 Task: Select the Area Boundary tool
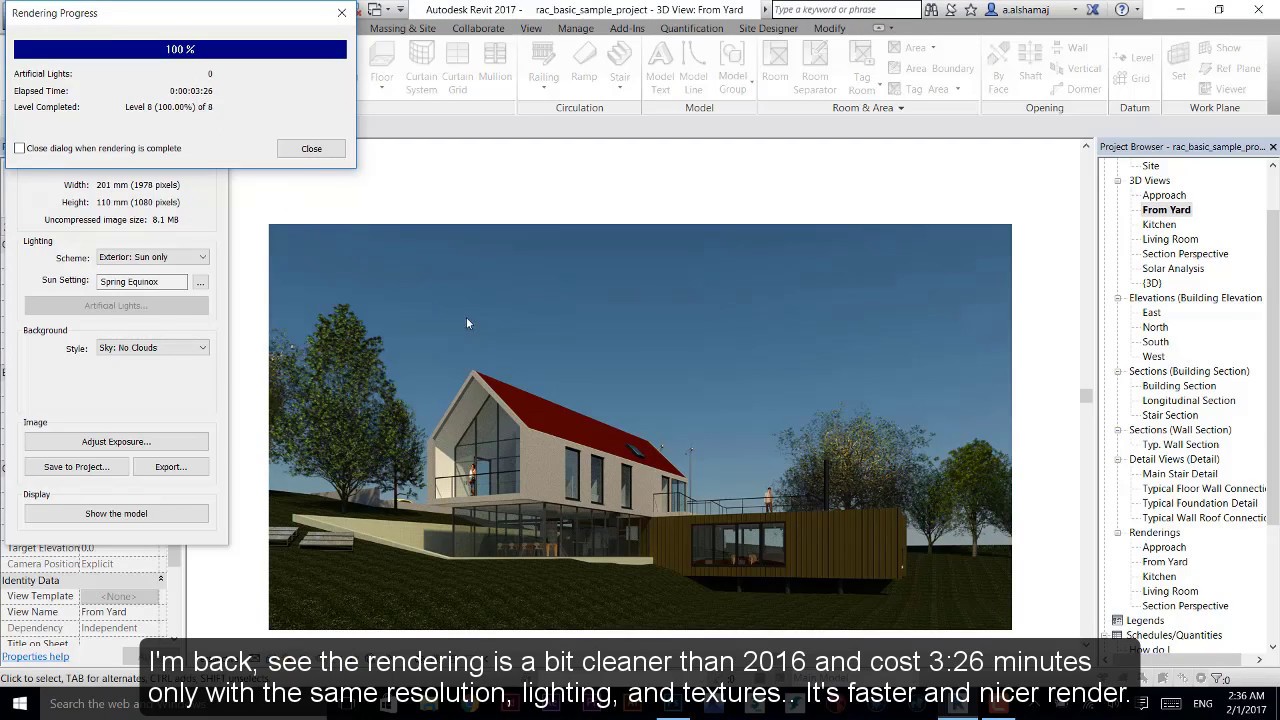pos(930,68)
